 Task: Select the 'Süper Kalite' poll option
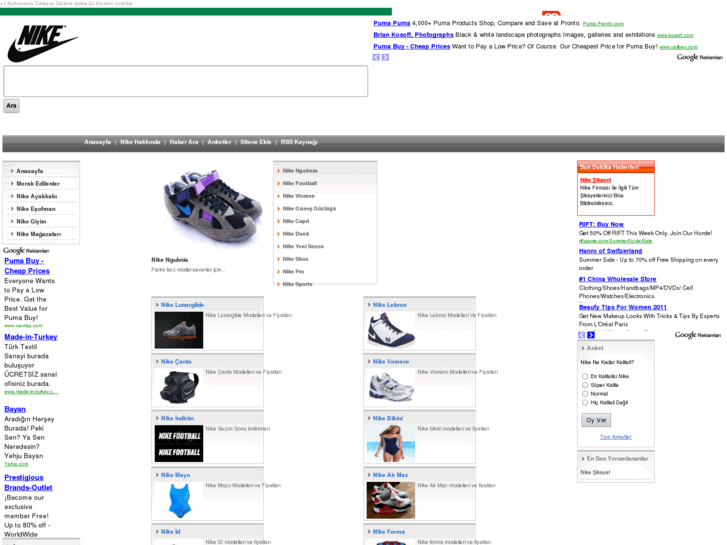point(585,385)
